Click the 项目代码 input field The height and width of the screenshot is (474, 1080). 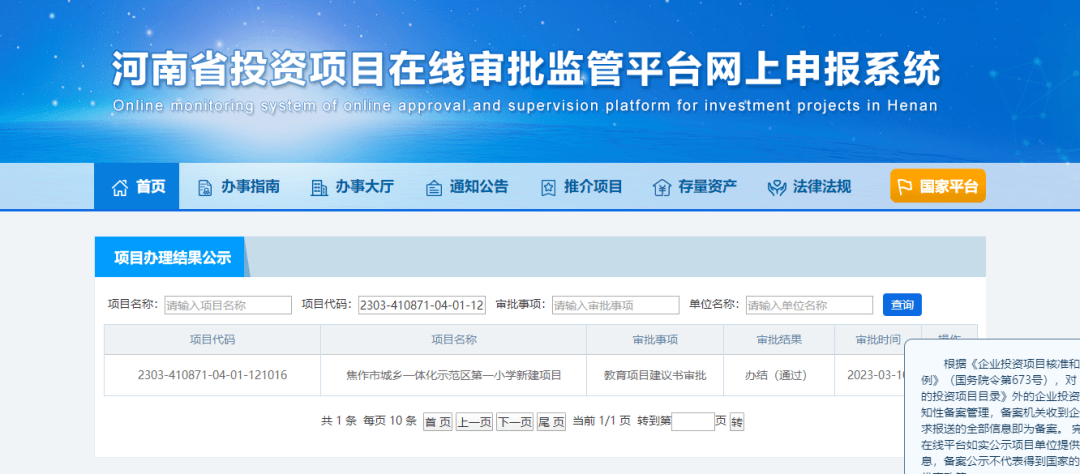(x=422, y=305)
